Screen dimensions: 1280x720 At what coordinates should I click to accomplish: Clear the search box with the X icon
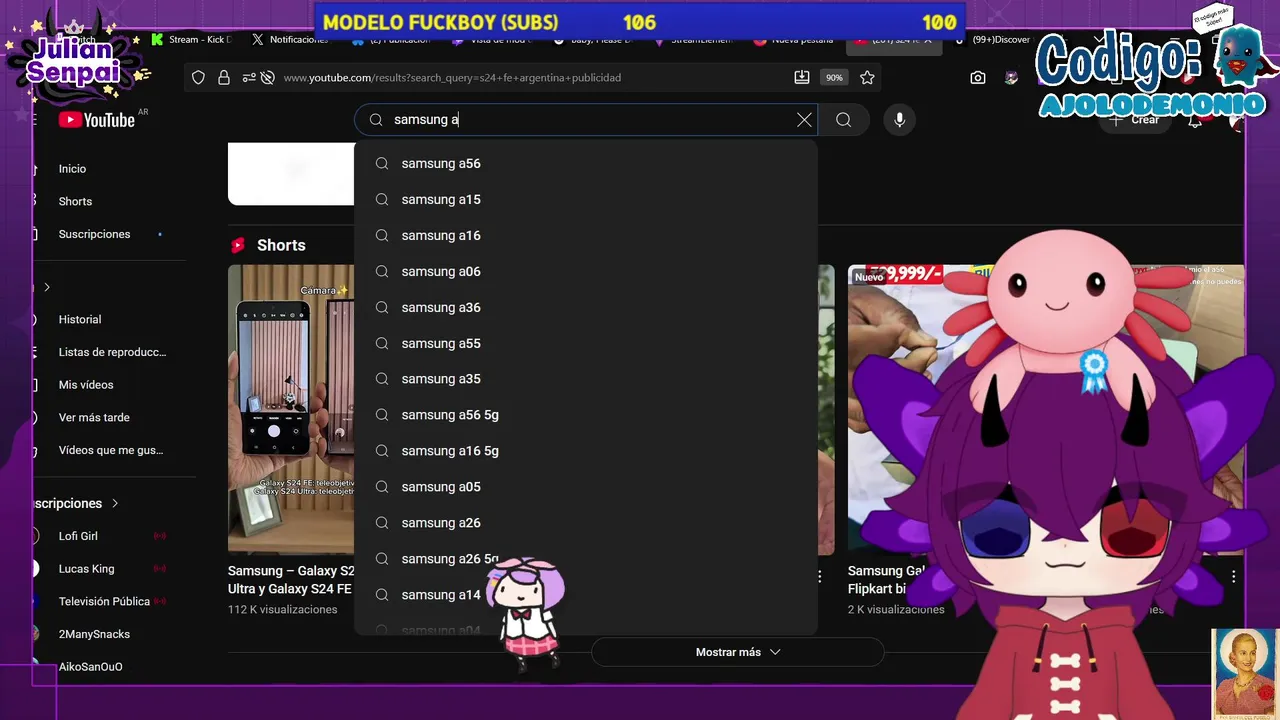click(x=804, y=120)
